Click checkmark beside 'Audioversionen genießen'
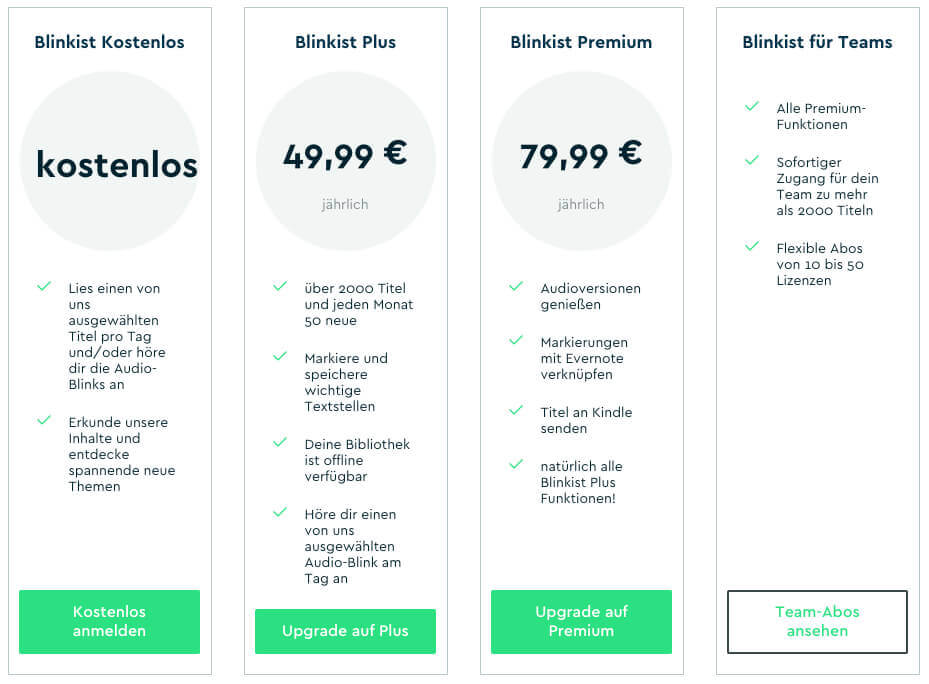Viewport: 929px width, 684px height. pos(516,286)
